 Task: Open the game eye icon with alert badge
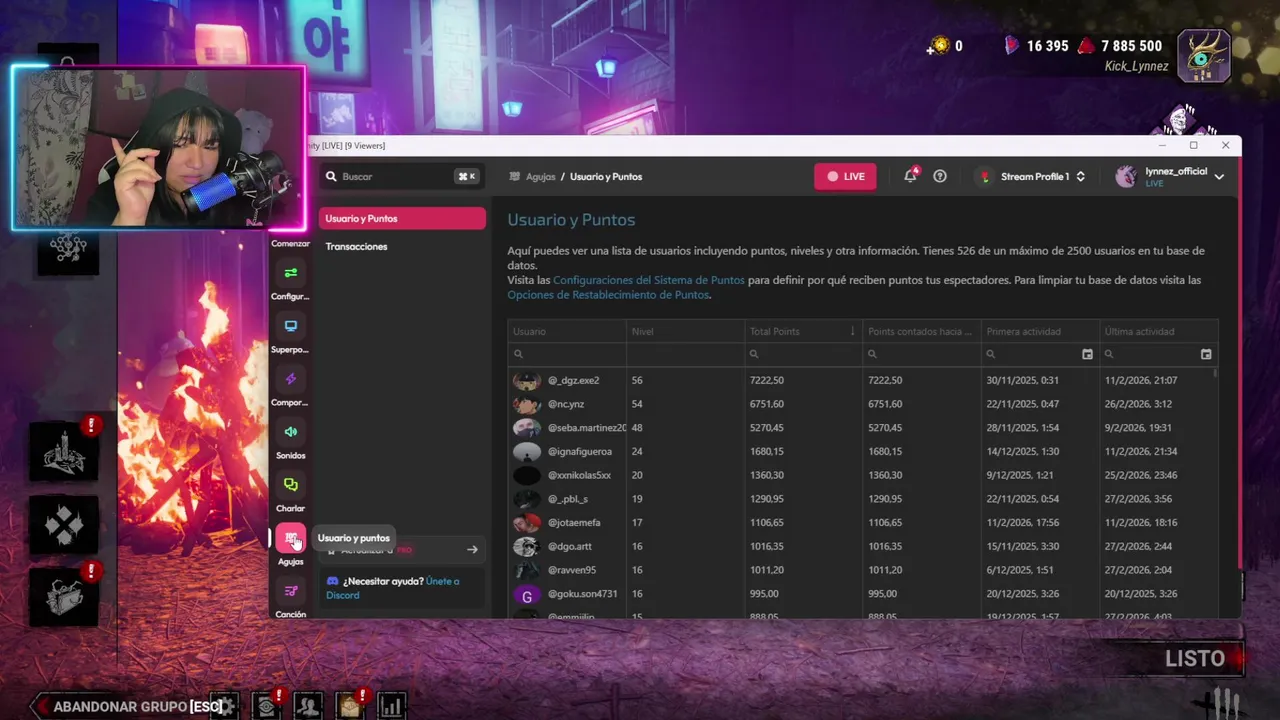[x=267, y=706]
